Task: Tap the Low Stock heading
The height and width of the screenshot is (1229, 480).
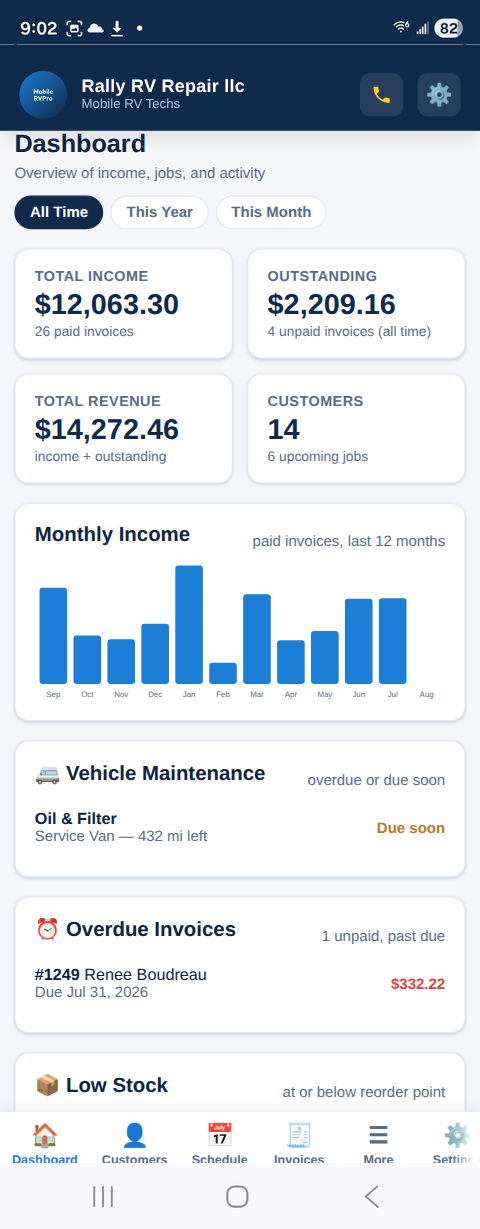Action: (117, 1085)
